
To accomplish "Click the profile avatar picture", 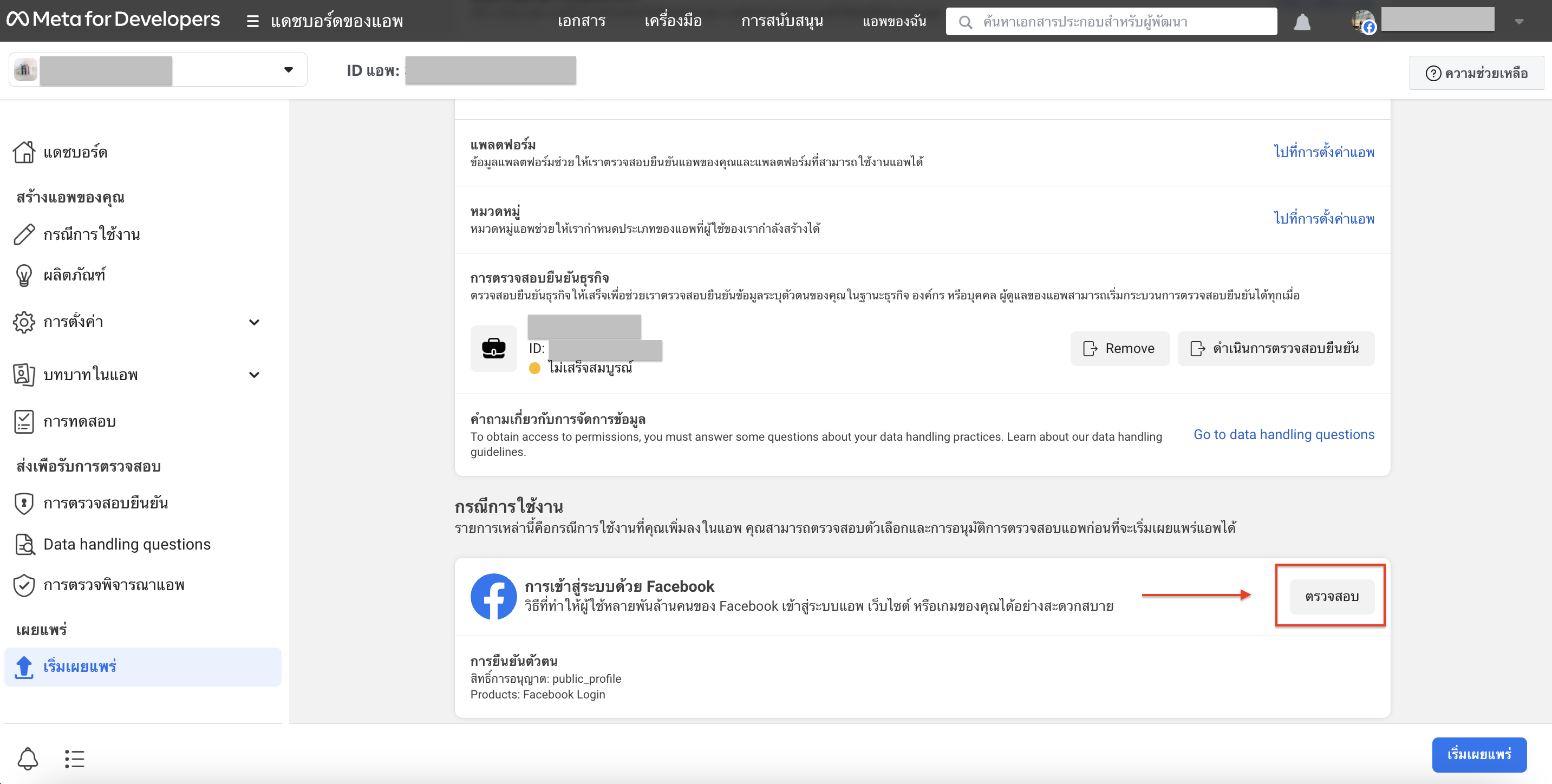I will (1364, 22).
